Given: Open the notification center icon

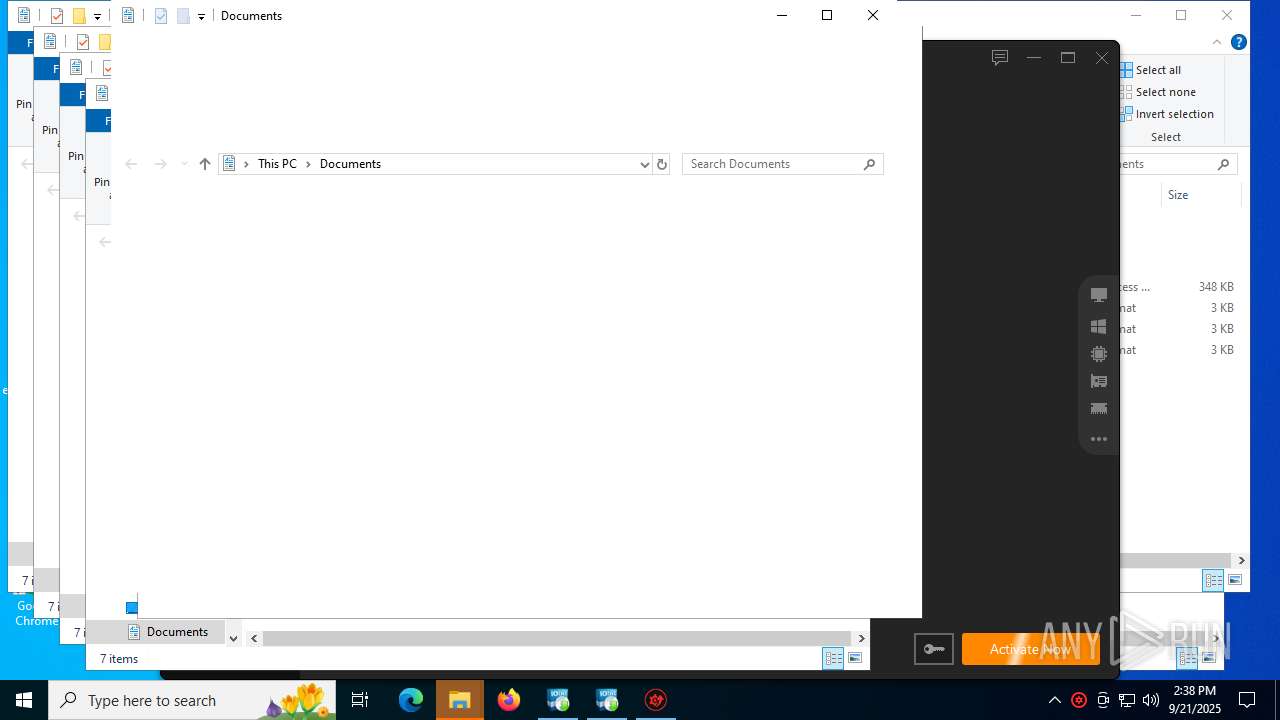Looking at the screenshot, I should 1247,700.
